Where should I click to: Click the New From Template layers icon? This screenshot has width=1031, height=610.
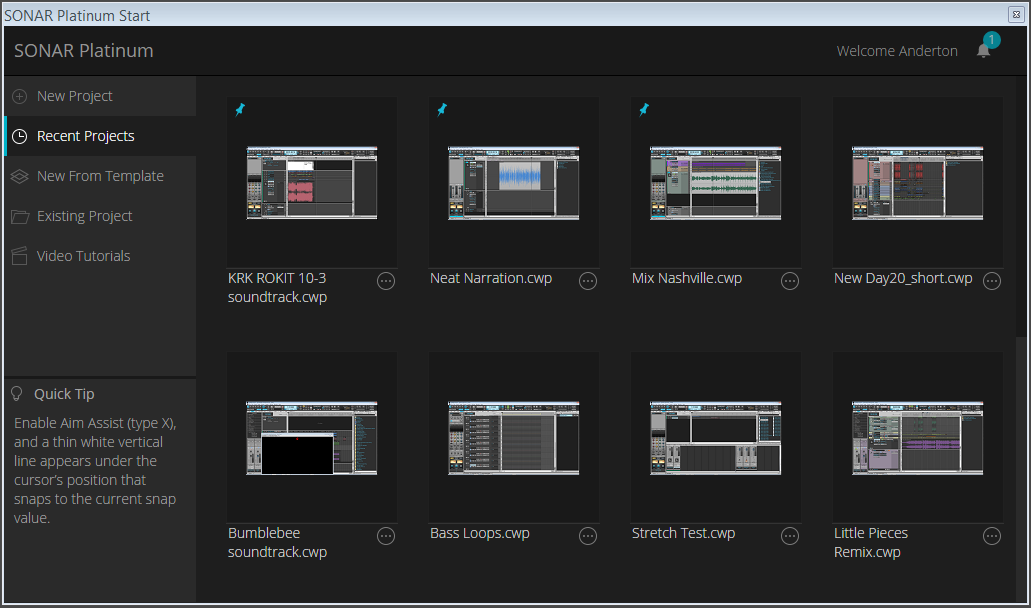coord(20,176)
